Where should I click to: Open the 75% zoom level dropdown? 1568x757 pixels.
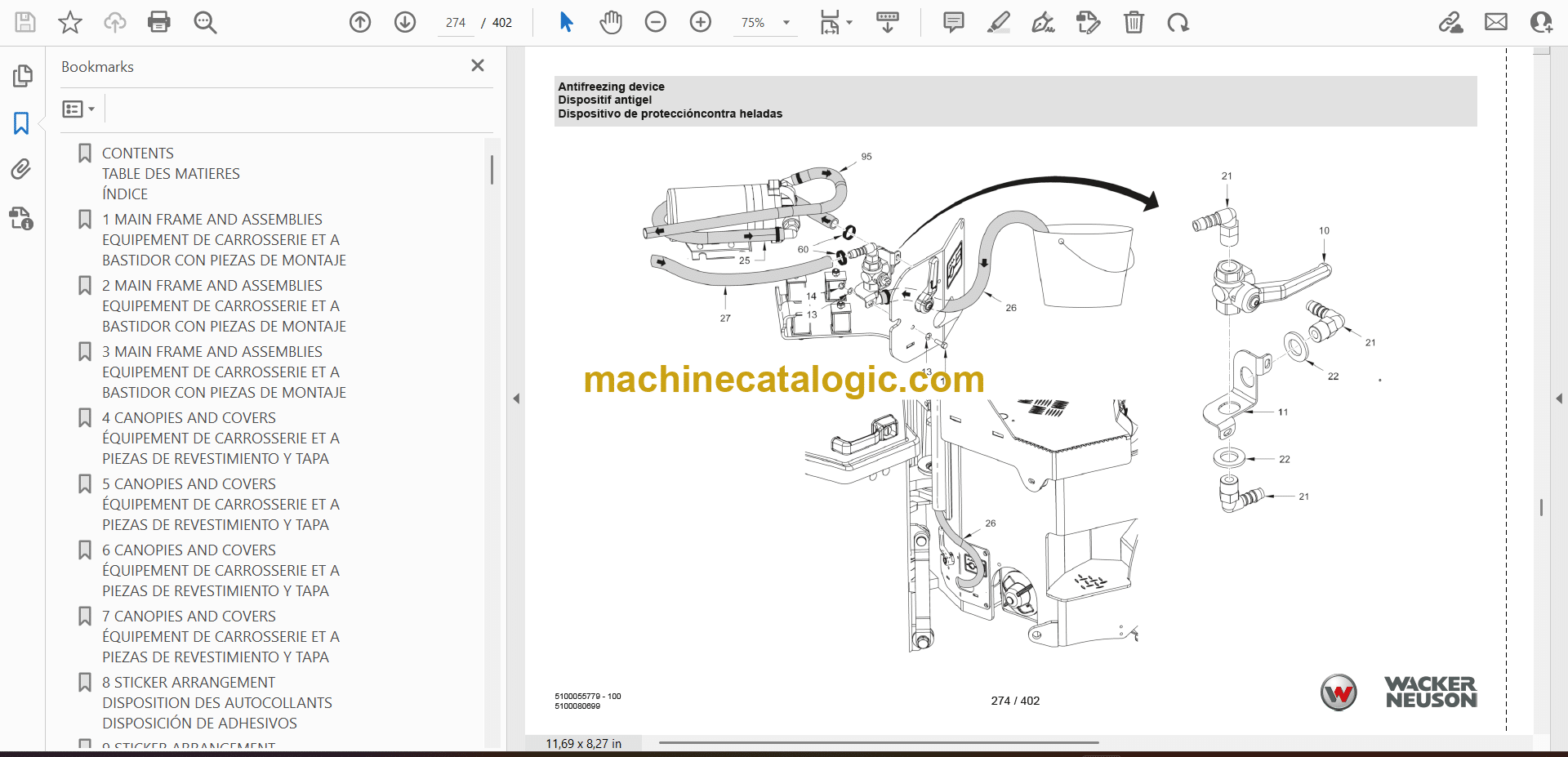(786, 23)
